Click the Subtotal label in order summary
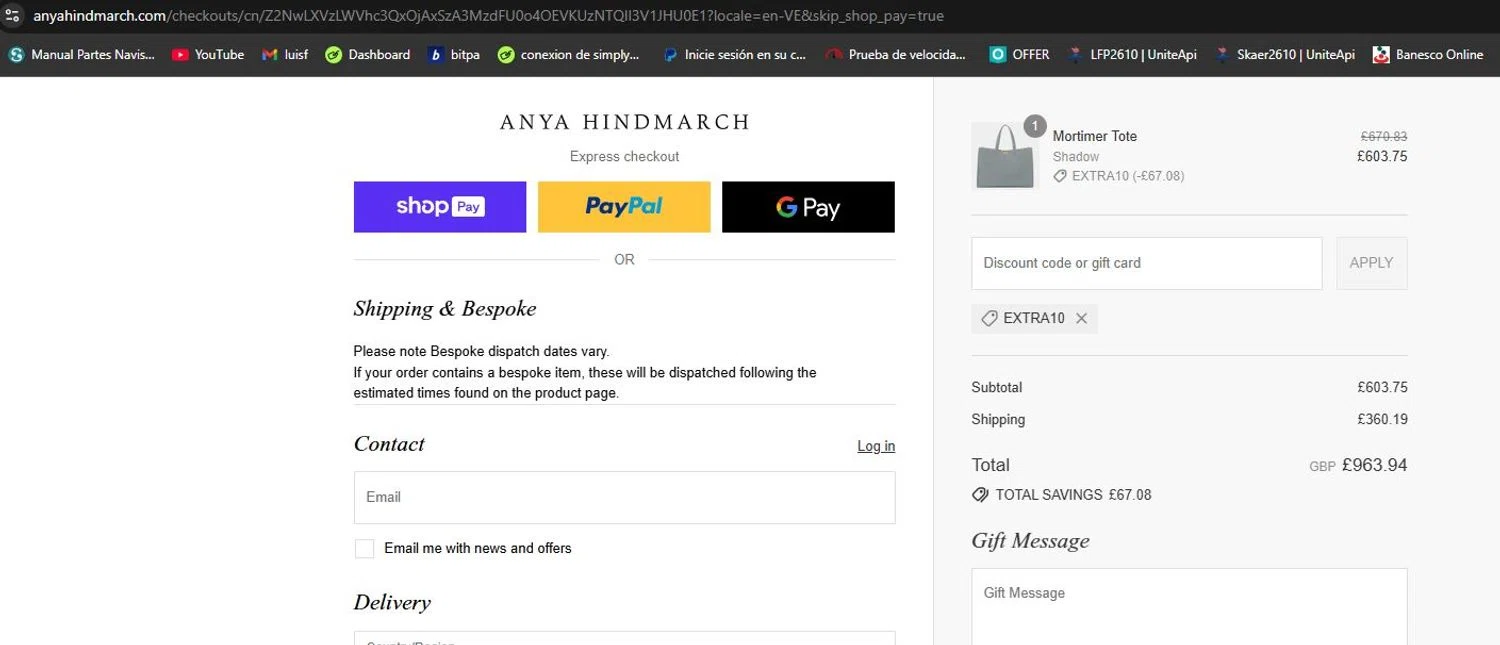 (996, 387)
